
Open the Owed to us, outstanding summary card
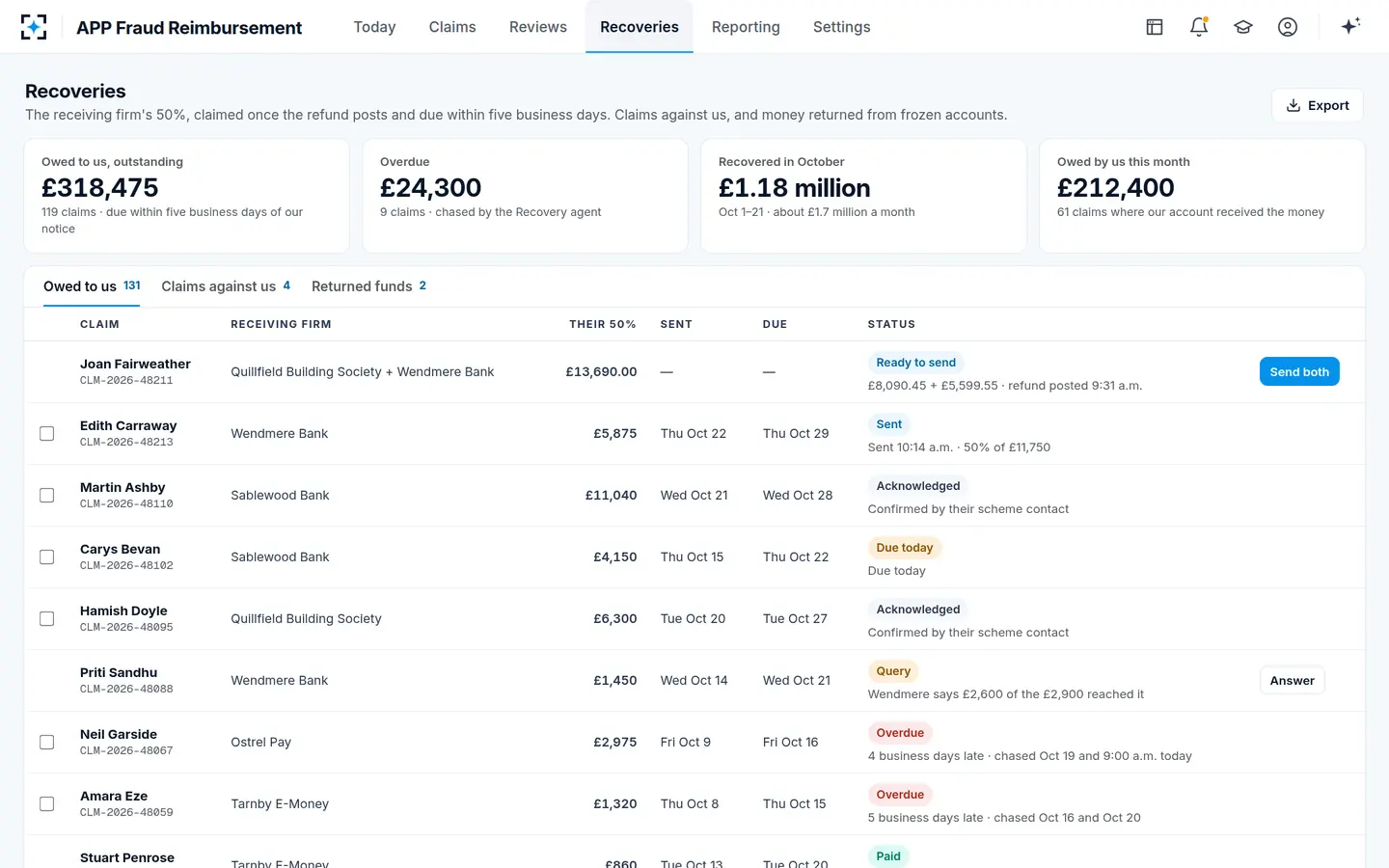[187, 196]
